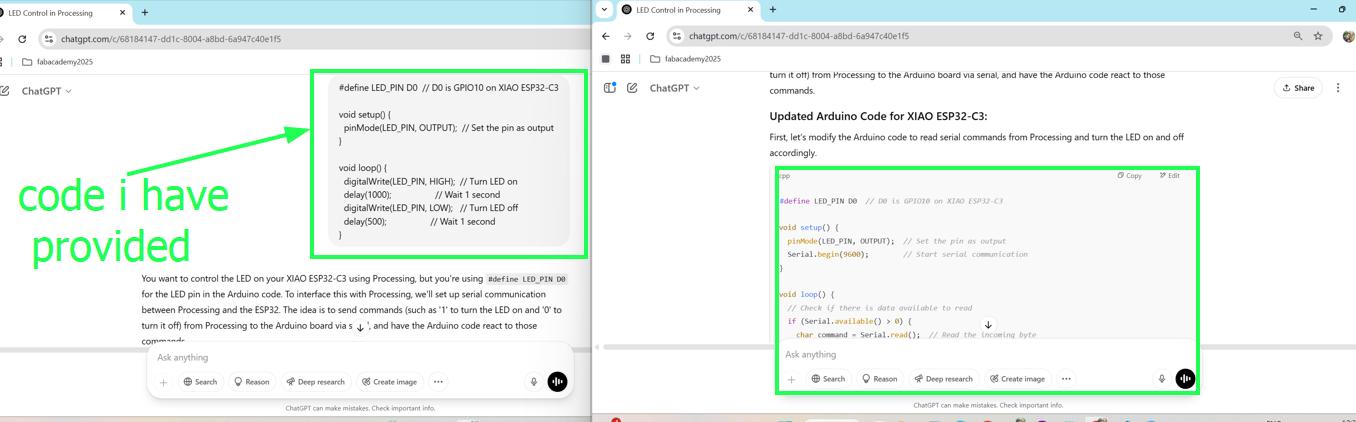Select Create image in the right window composer
The height and width of the screenshot is (422, 1356).
[x=1017, y=379]
